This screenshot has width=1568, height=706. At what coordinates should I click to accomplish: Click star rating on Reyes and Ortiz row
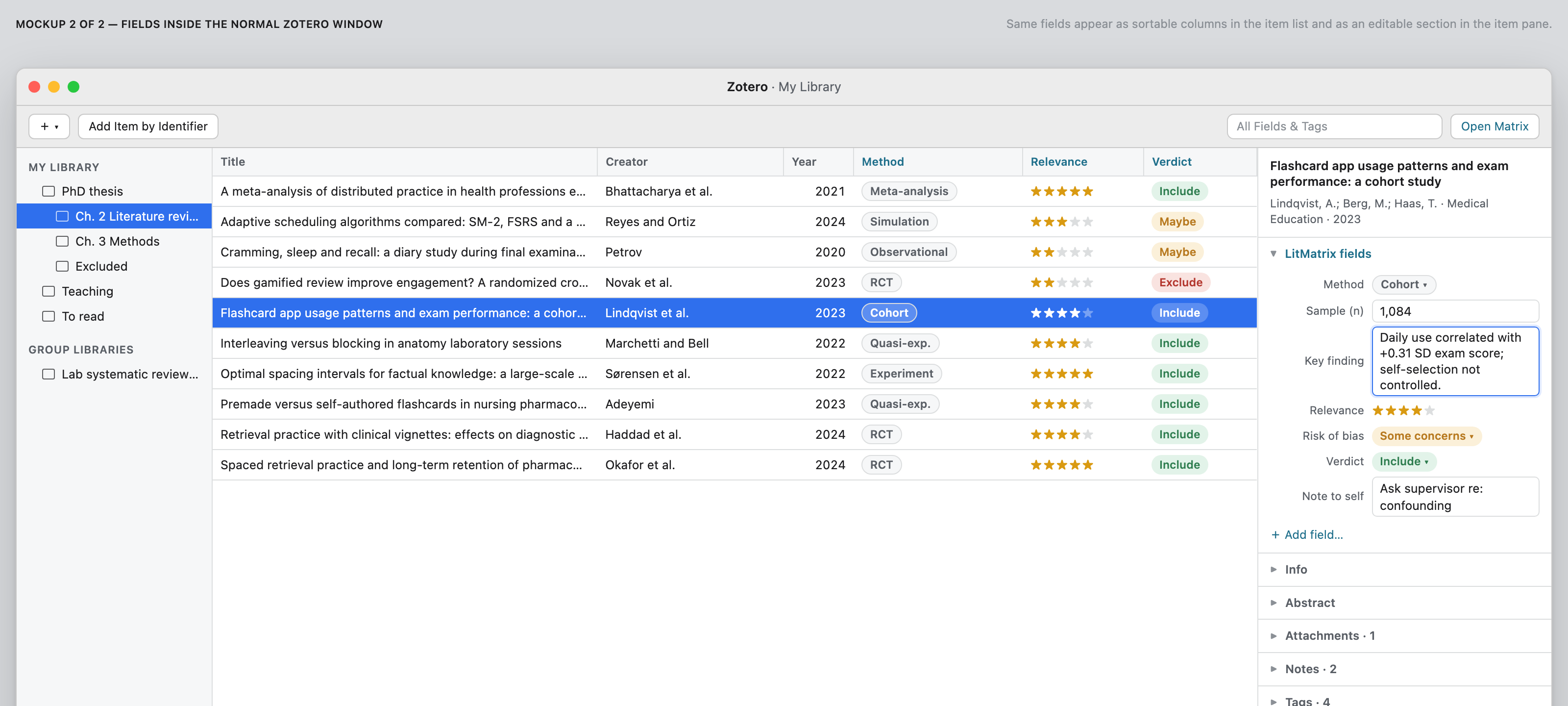(1061, 222)
